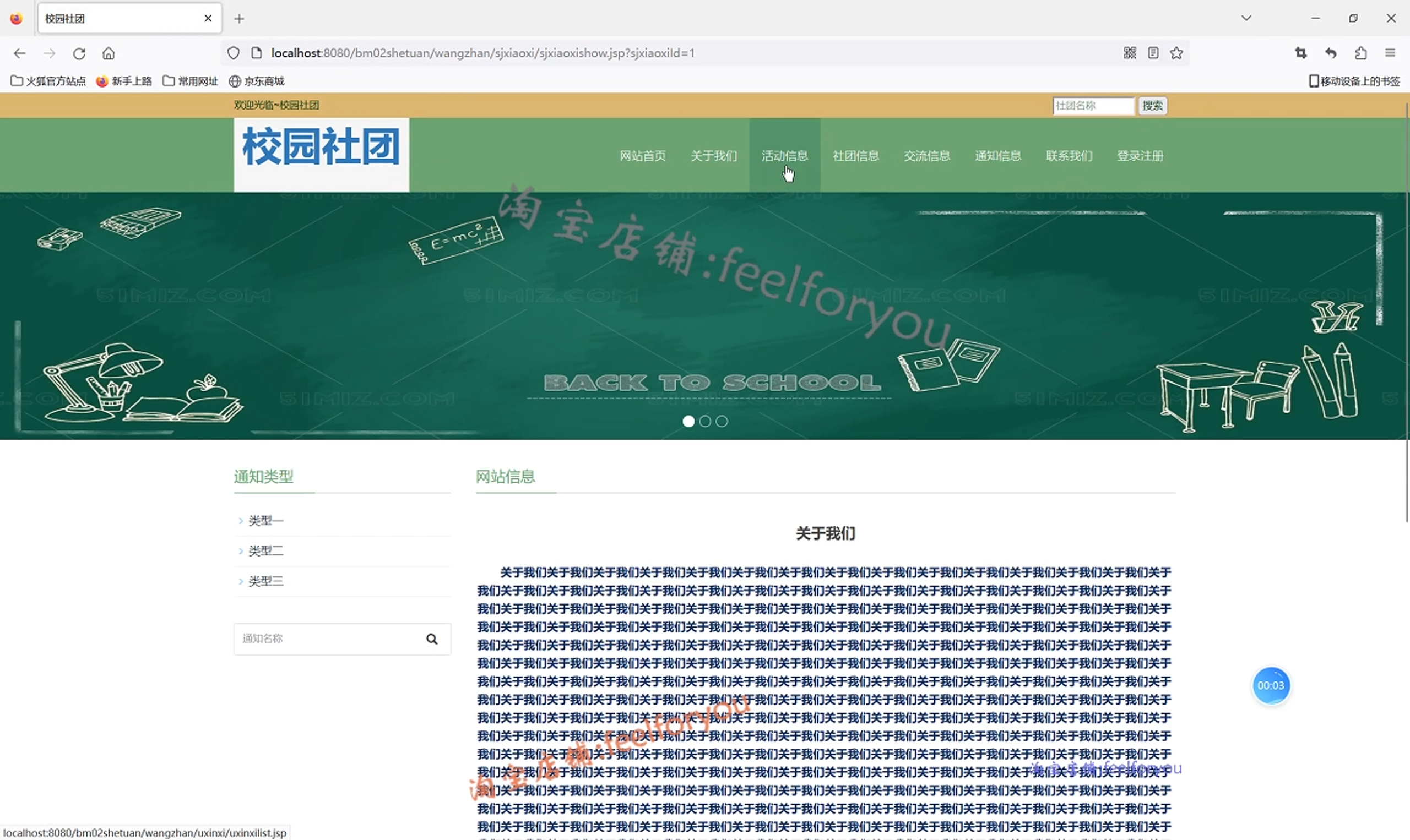Open the 类型三 notification category

coord(265,581)
